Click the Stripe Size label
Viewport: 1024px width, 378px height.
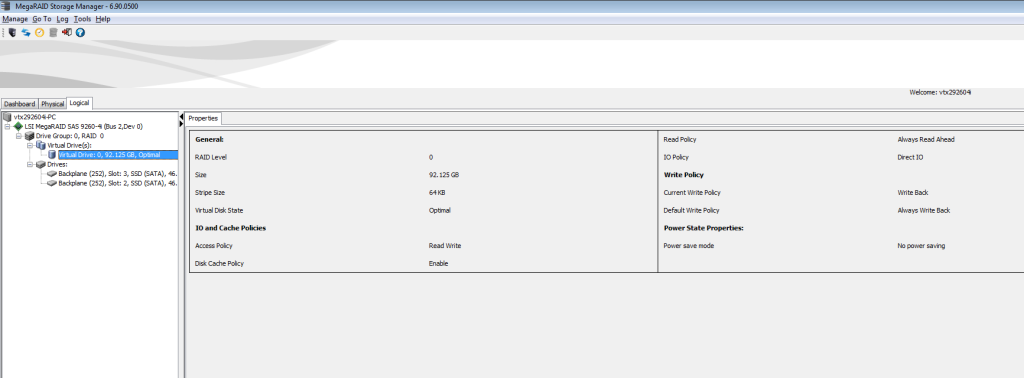point(210,193)
